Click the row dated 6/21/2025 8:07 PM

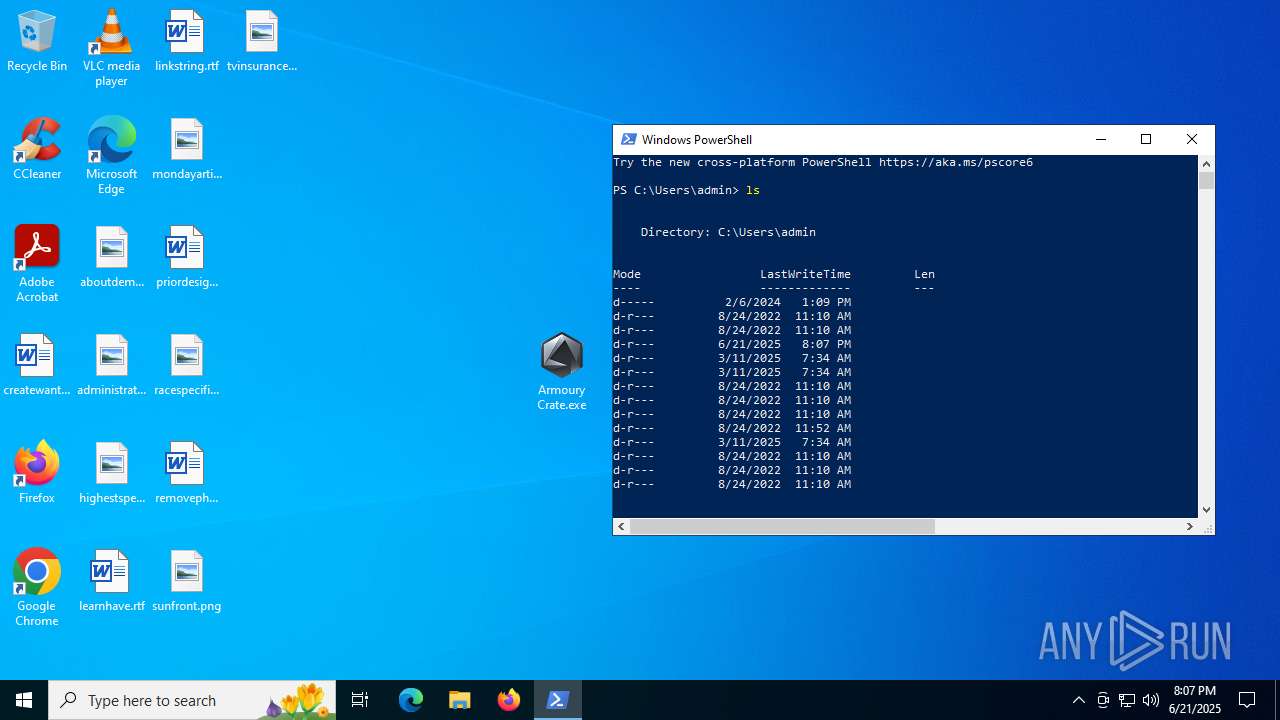732,344
